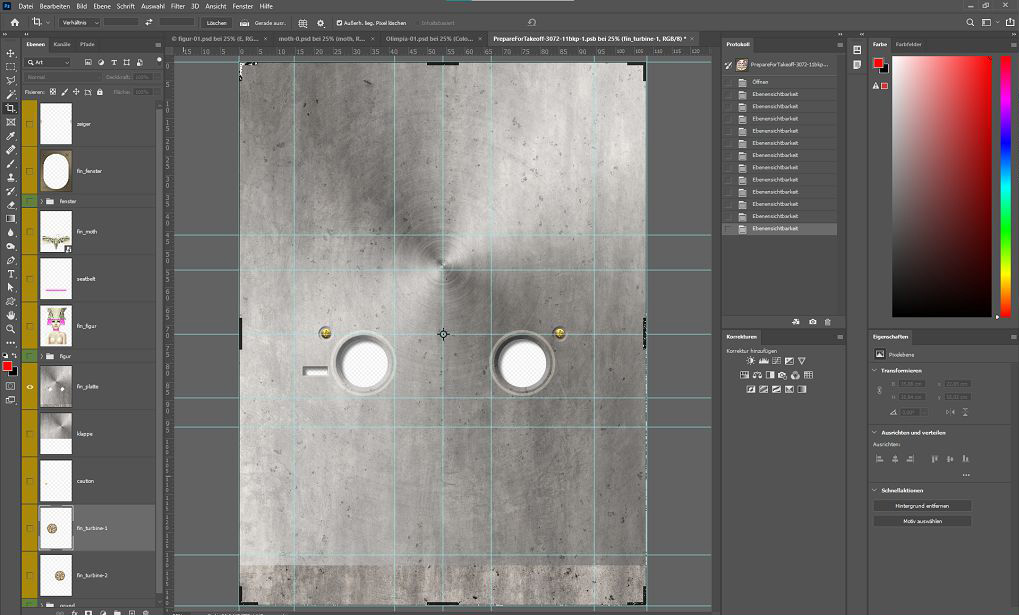The height and width of the screenshot is (615, 1019).
Task: Add Photo Filter adjustment icon
Action: tap(782, 375)
